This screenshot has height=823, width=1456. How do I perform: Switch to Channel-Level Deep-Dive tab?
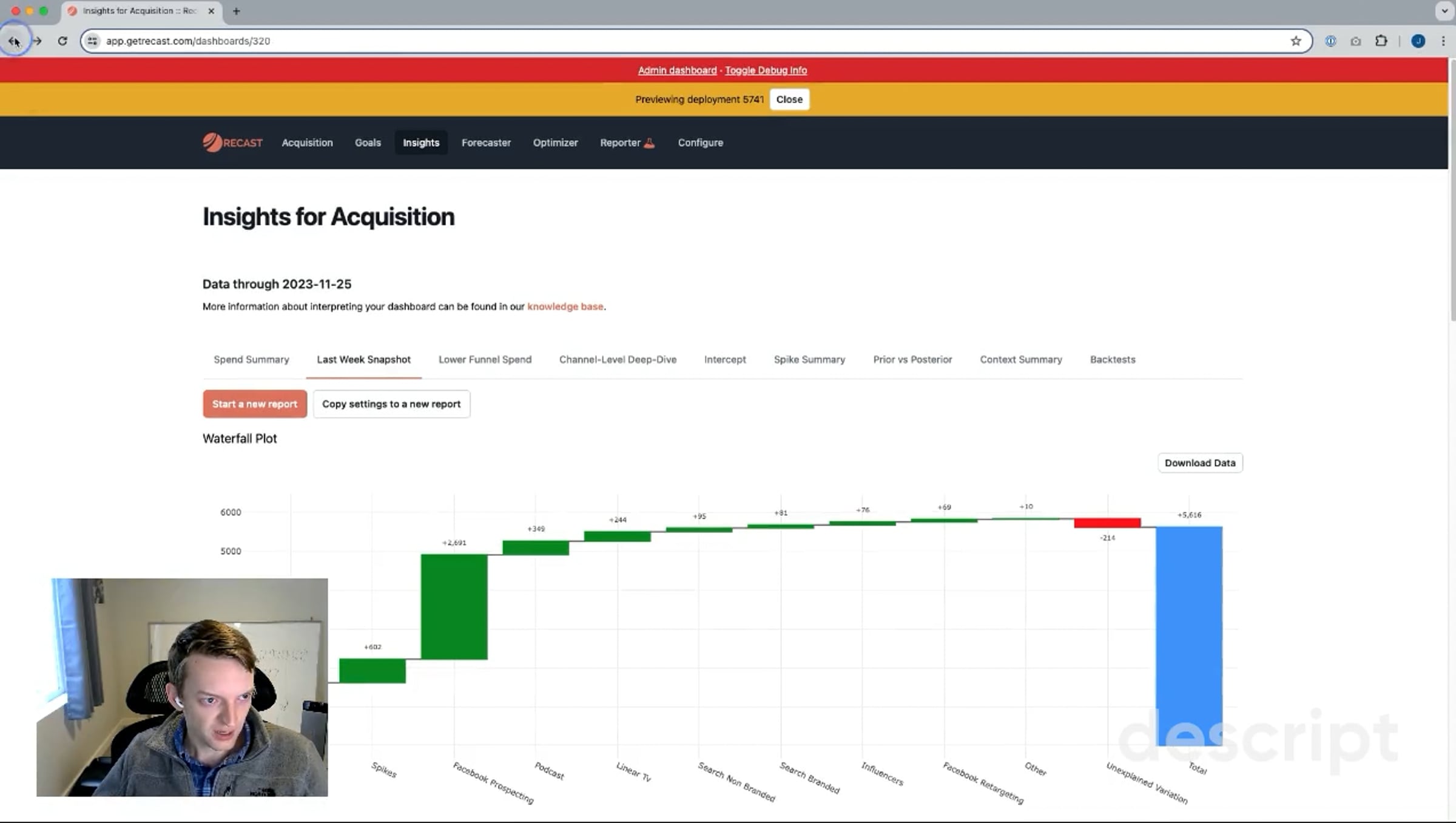[x=618, y=359]
